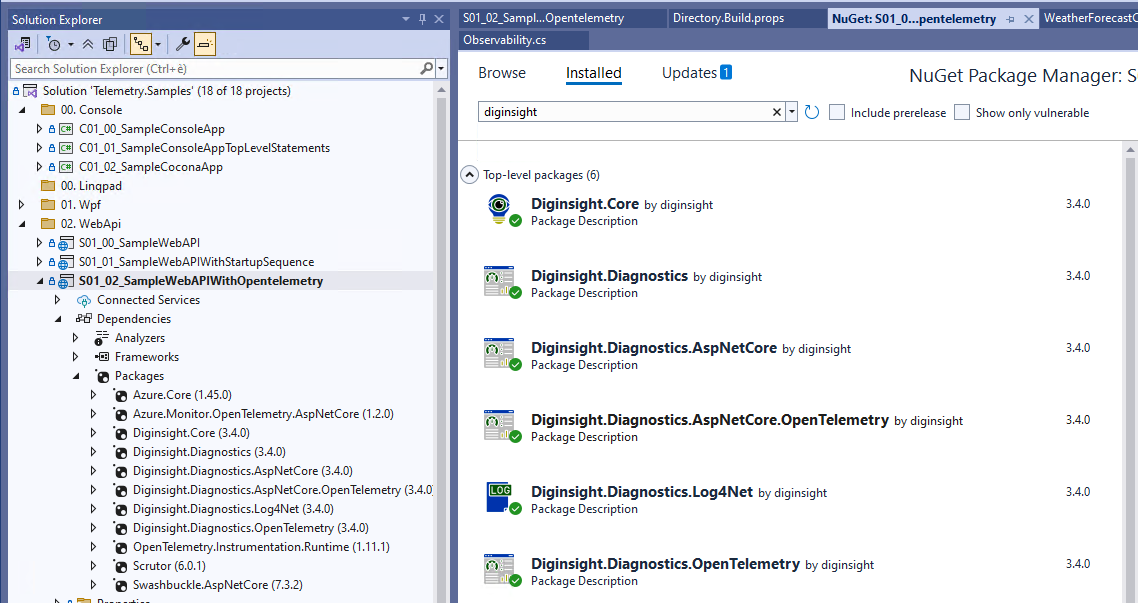Clear the diginsight search text
The height and width of the screenshot is (603, 1138).
click(x=777, y=112)
